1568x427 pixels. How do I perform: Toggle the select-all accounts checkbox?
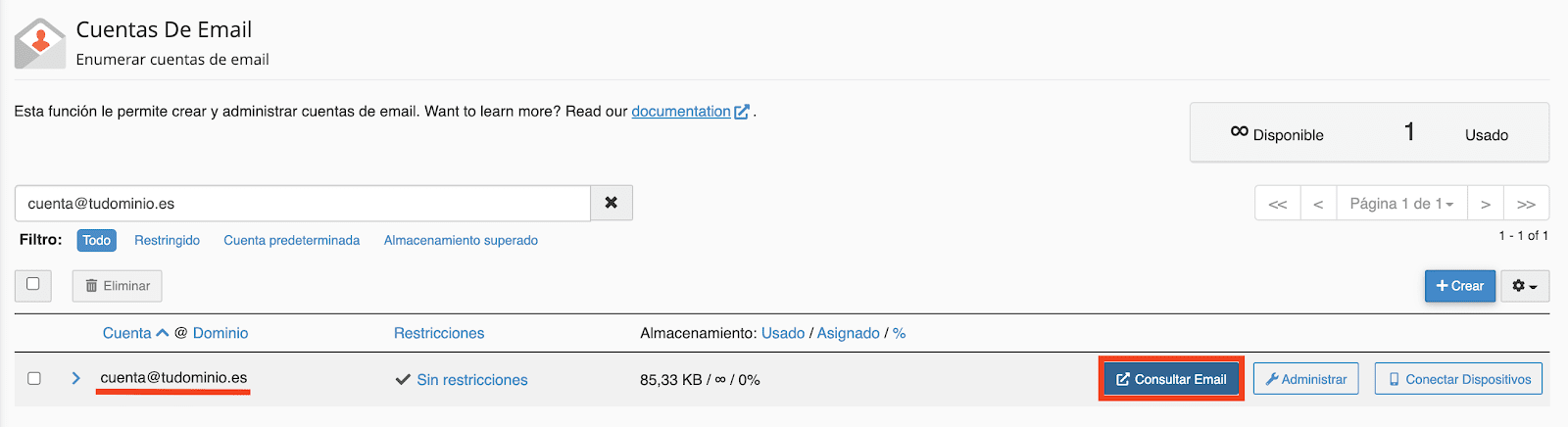pos(33,284)
